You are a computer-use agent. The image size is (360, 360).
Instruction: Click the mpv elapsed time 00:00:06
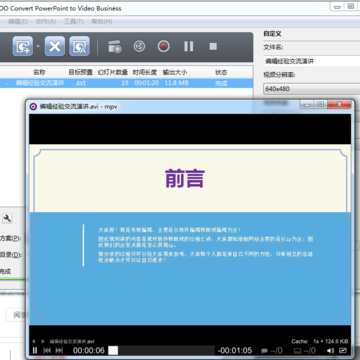pos(89,350)
